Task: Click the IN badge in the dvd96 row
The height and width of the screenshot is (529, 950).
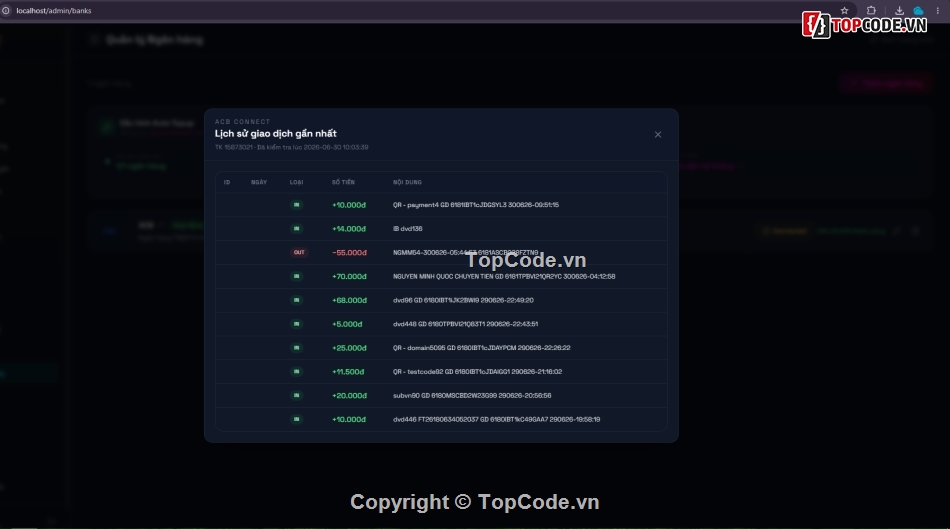Action: click(296, 300)
